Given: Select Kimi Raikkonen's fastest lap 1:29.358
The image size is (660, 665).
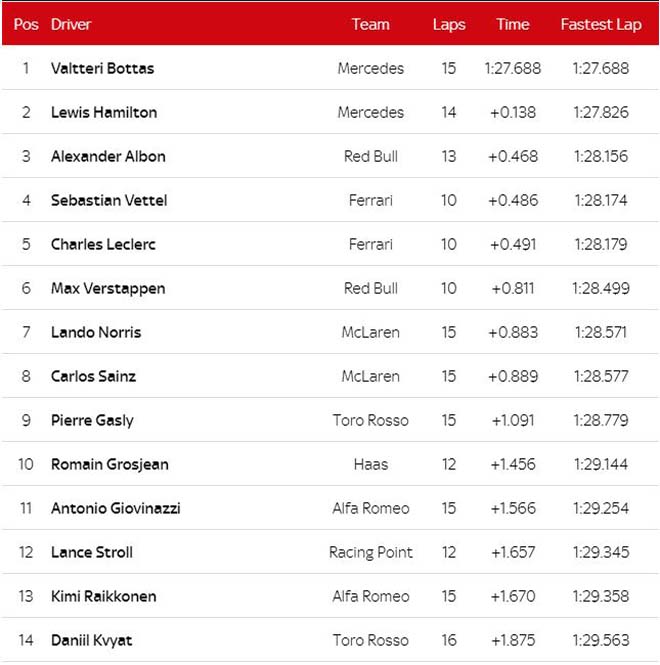Looking at the screenshot, I should pyautogui.click(x=601, y=597).
